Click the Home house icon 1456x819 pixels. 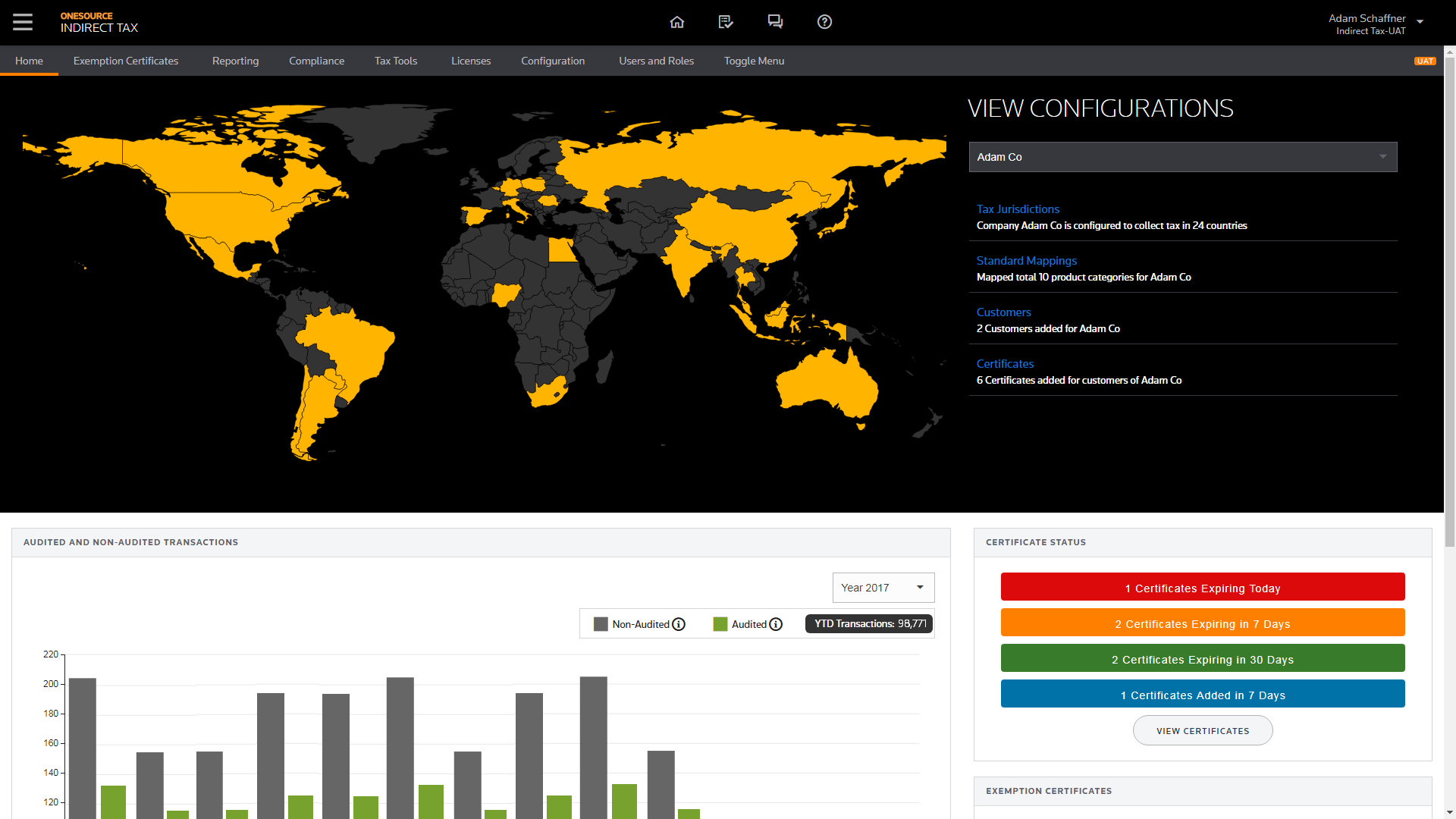677,22
